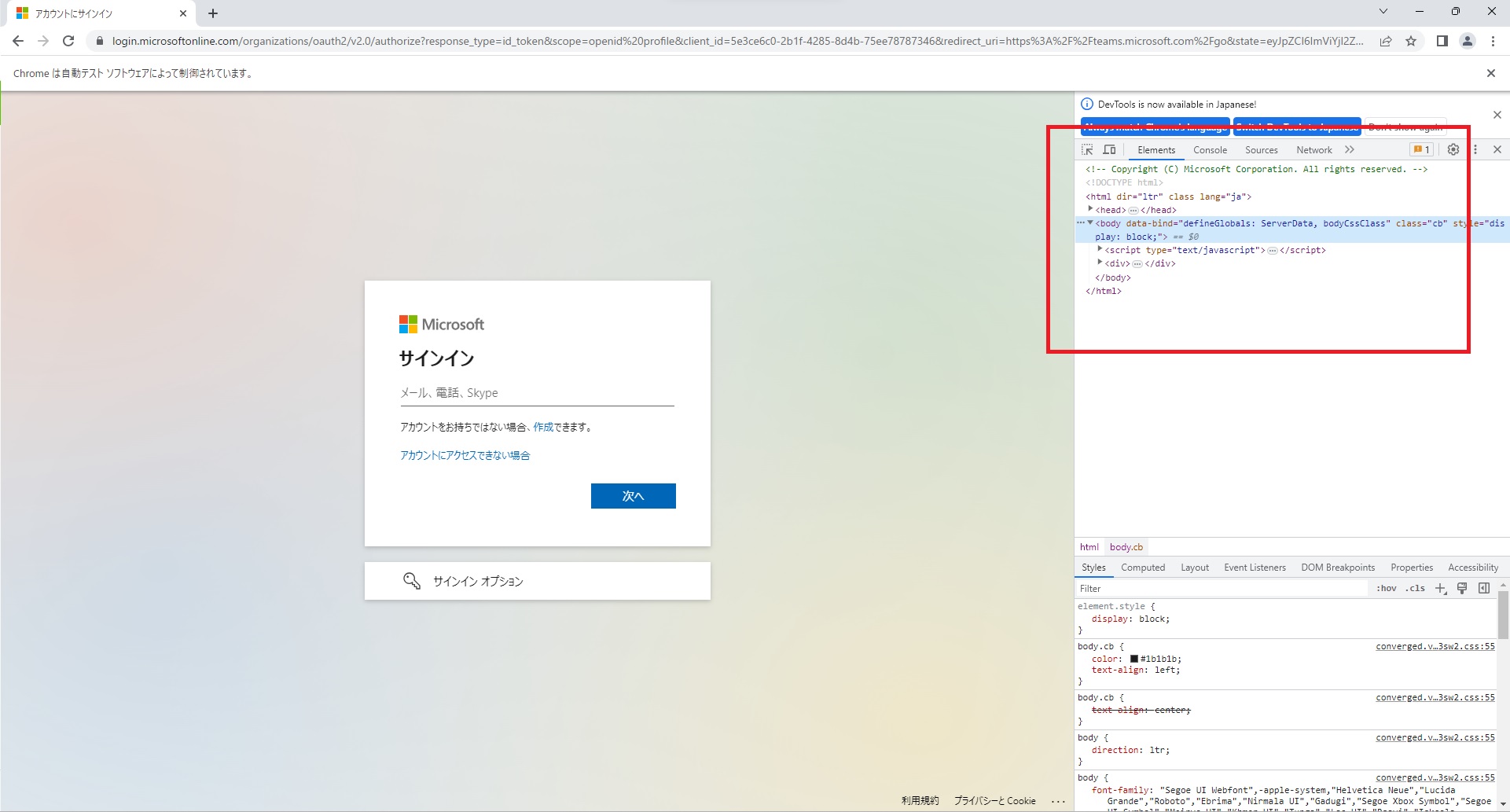Select the inspect element cursor tool
Viewport: 1510px width, 812px height.
coord(1088,149)
